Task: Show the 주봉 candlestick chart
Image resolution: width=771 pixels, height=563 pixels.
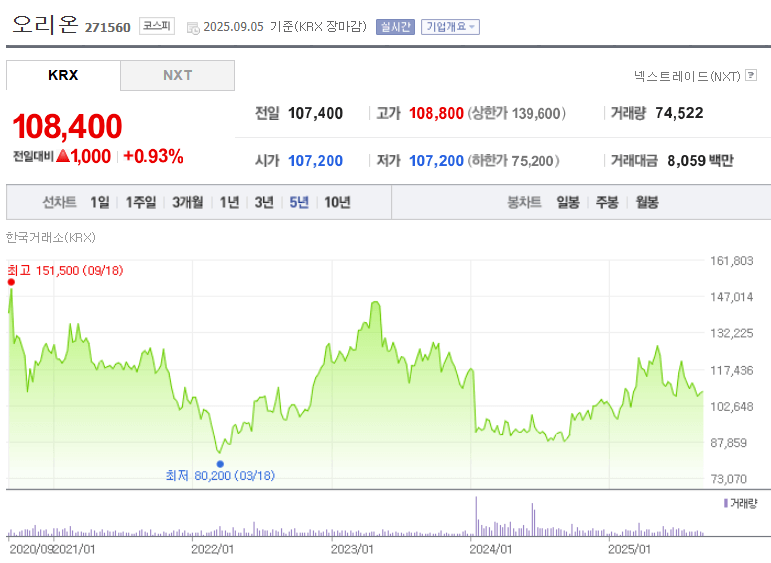Action: click(607, 202)
